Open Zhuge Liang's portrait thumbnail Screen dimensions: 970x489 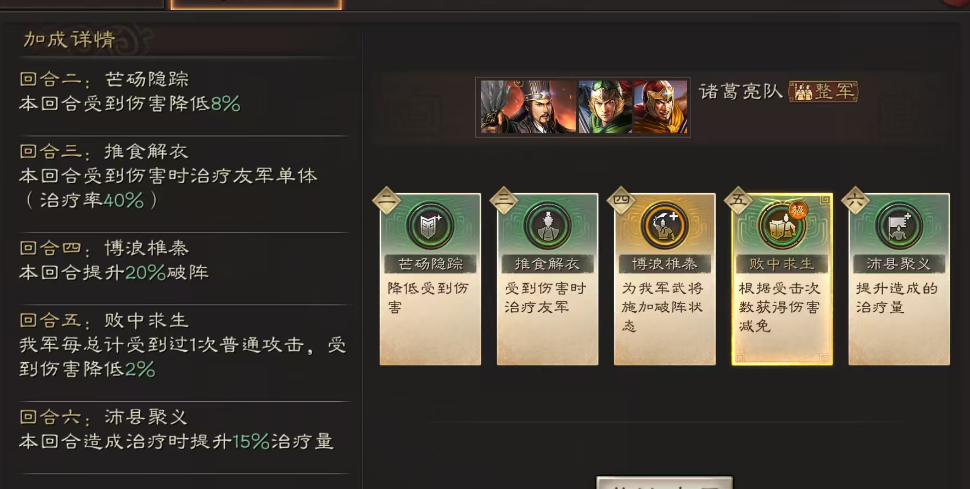[x=529, y=106]
